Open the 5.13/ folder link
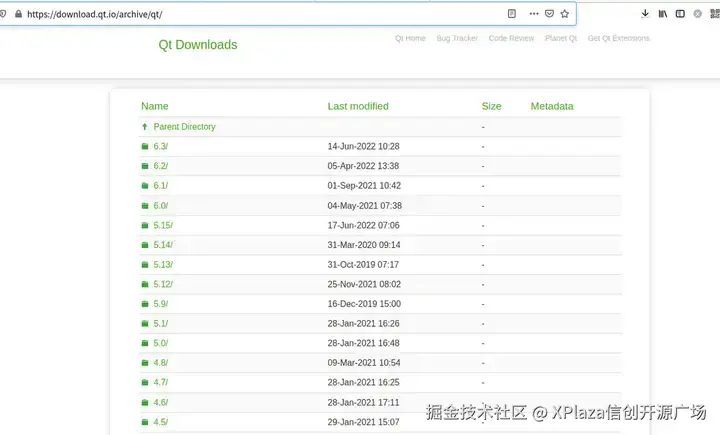 (x=163, y=265)
